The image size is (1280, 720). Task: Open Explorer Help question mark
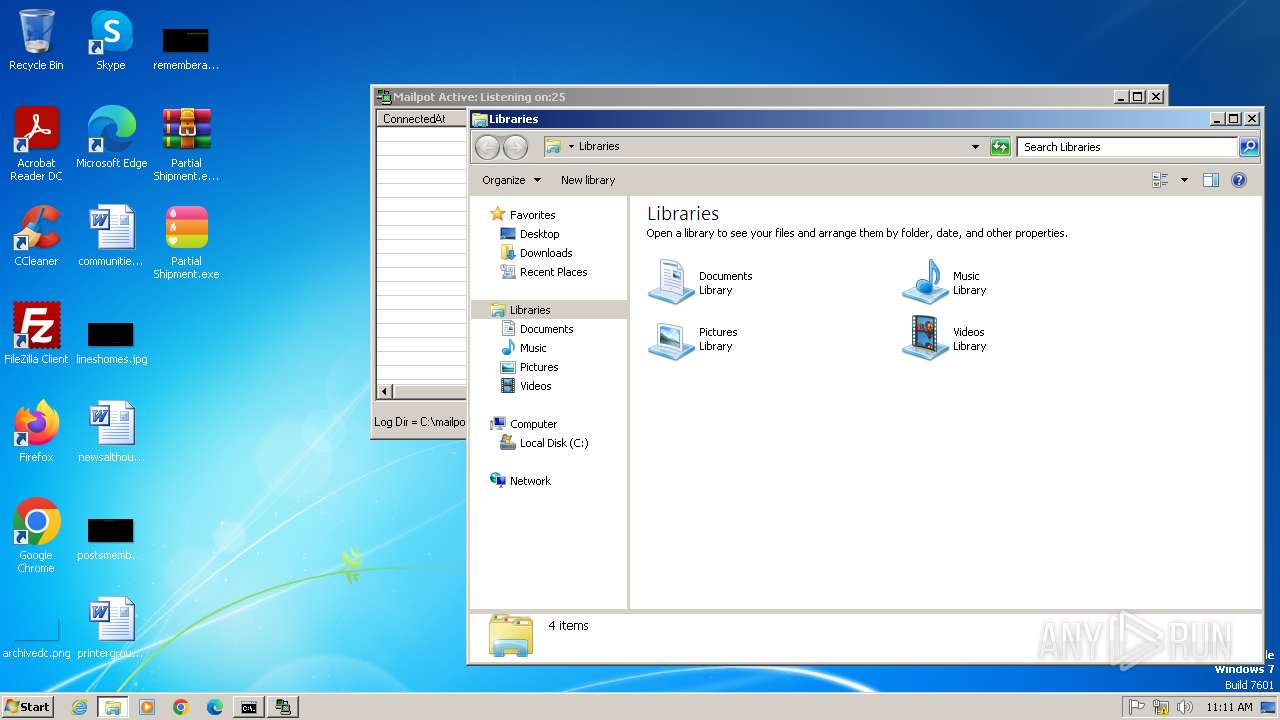tap(1239, 180)
